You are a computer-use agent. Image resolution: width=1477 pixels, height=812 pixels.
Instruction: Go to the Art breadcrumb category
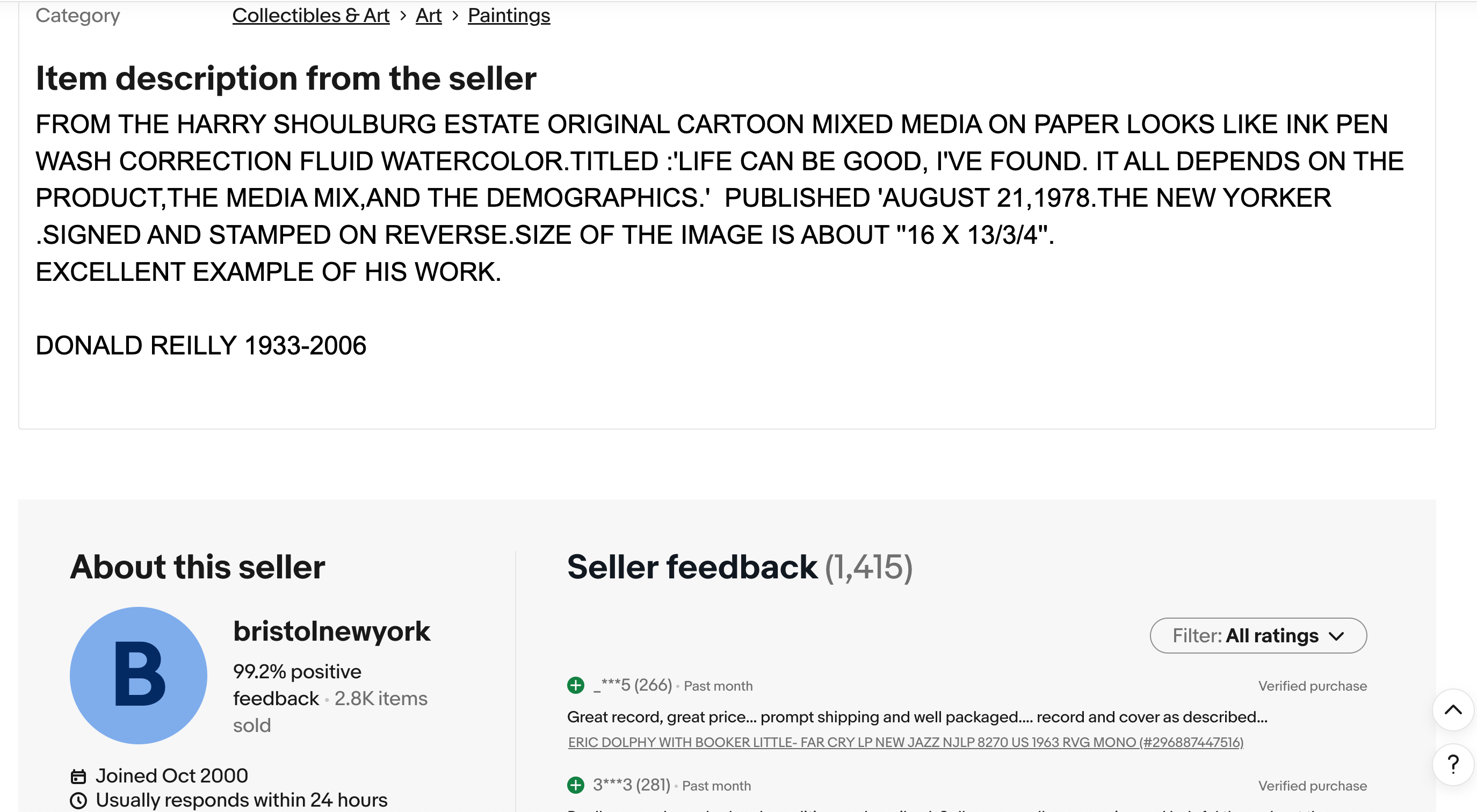pyautogui.click(x=428, y=16)
